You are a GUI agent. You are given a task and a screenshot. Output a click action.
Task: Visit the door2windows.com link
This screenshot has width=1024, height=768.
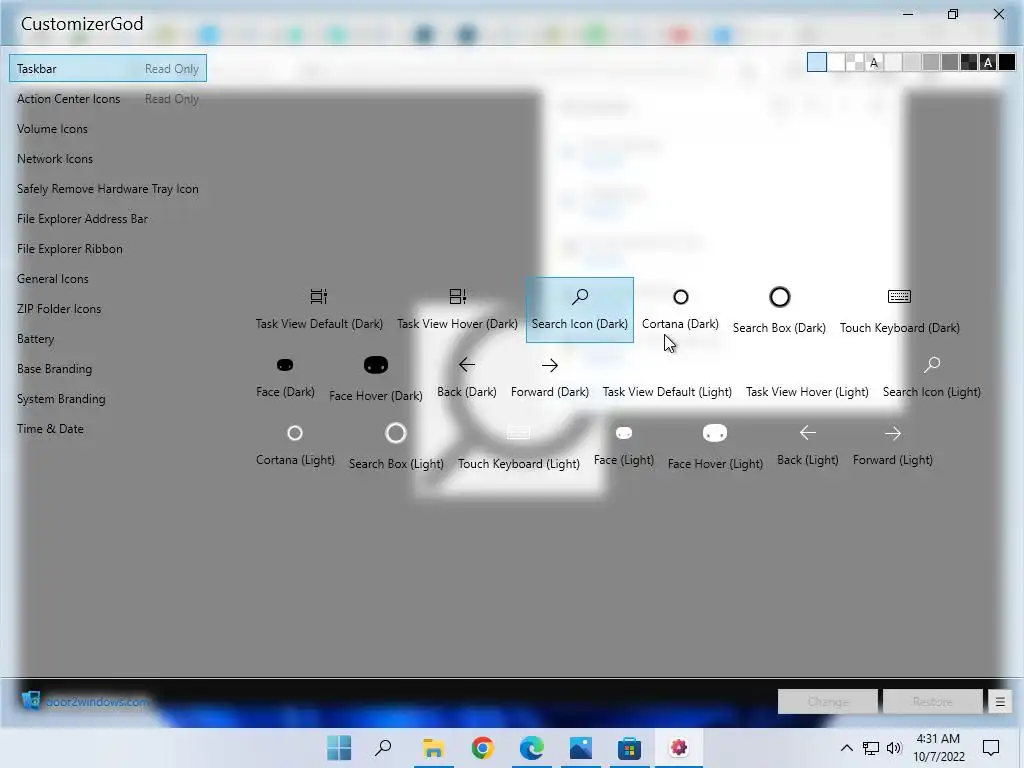97,702
